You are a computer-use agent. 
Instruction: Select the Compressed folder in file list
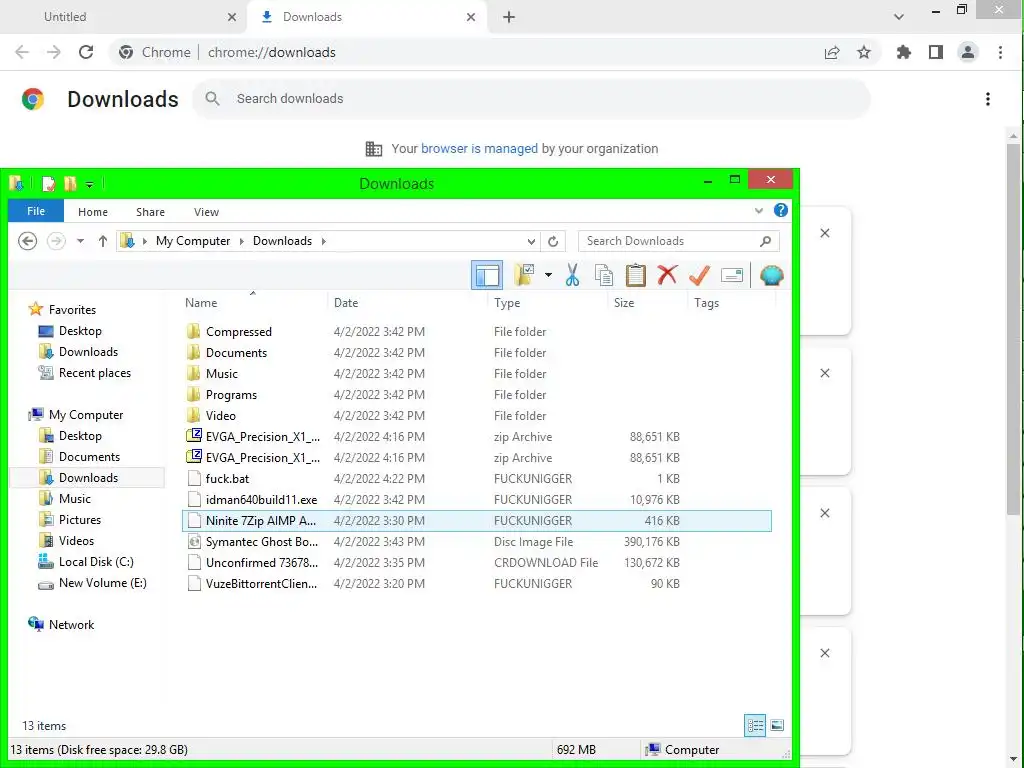[477, 332]
